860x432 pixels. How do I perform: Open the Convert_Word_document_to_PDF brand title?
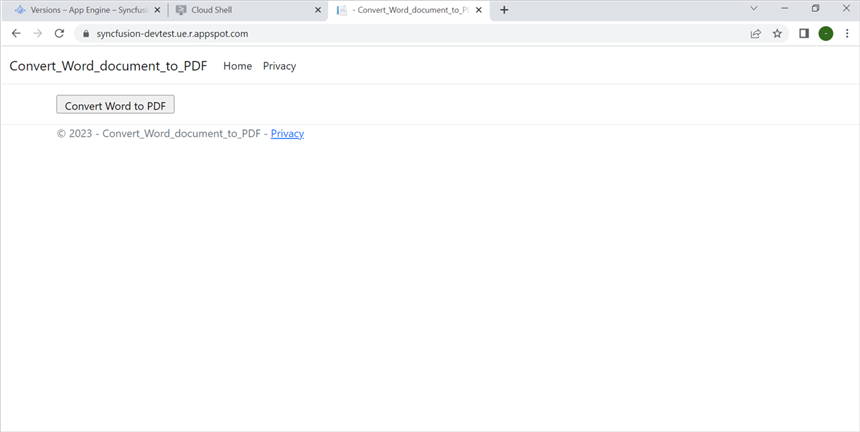click(x=108, y=66)
